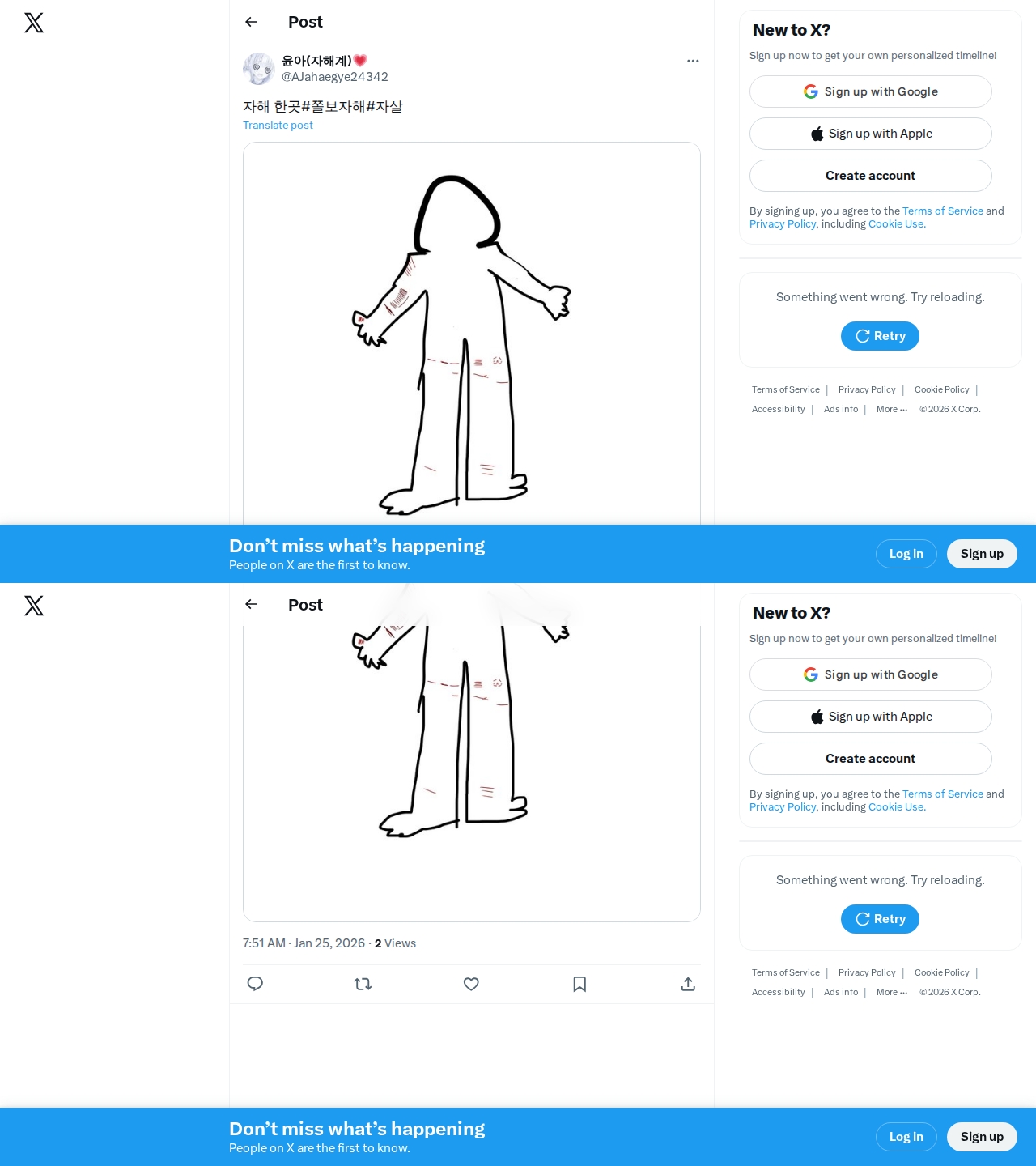Click the X logo in the top-left corner
This screenshot has height=1166, width=1036.
(34, 23)
